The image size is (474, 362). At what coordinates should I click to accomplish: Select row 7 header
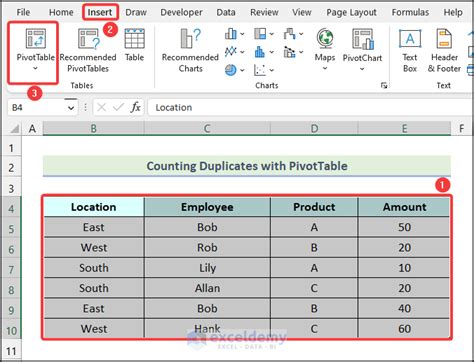point(11,269)
